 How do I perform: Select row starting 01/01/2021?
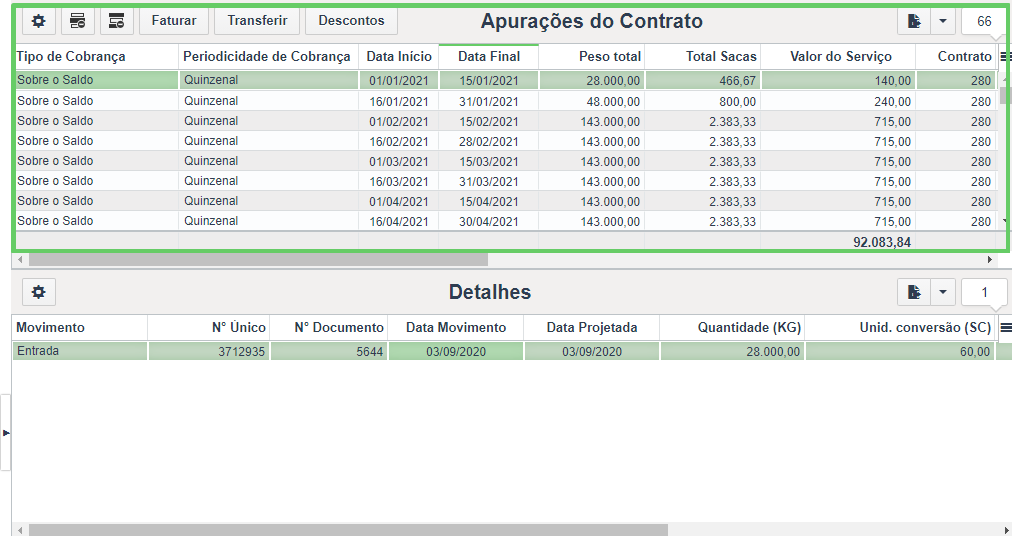tap(506, 80)
